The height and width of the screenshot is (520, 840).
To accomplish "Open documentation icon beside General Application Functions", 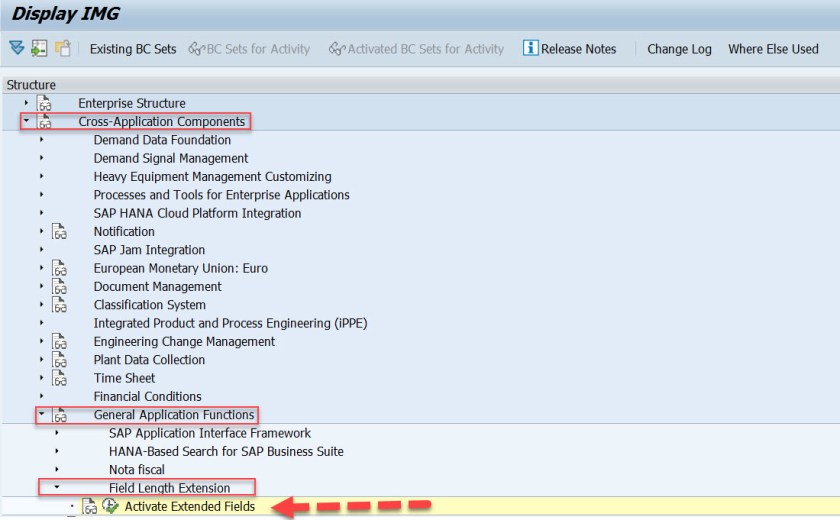I will coord(59,415).
